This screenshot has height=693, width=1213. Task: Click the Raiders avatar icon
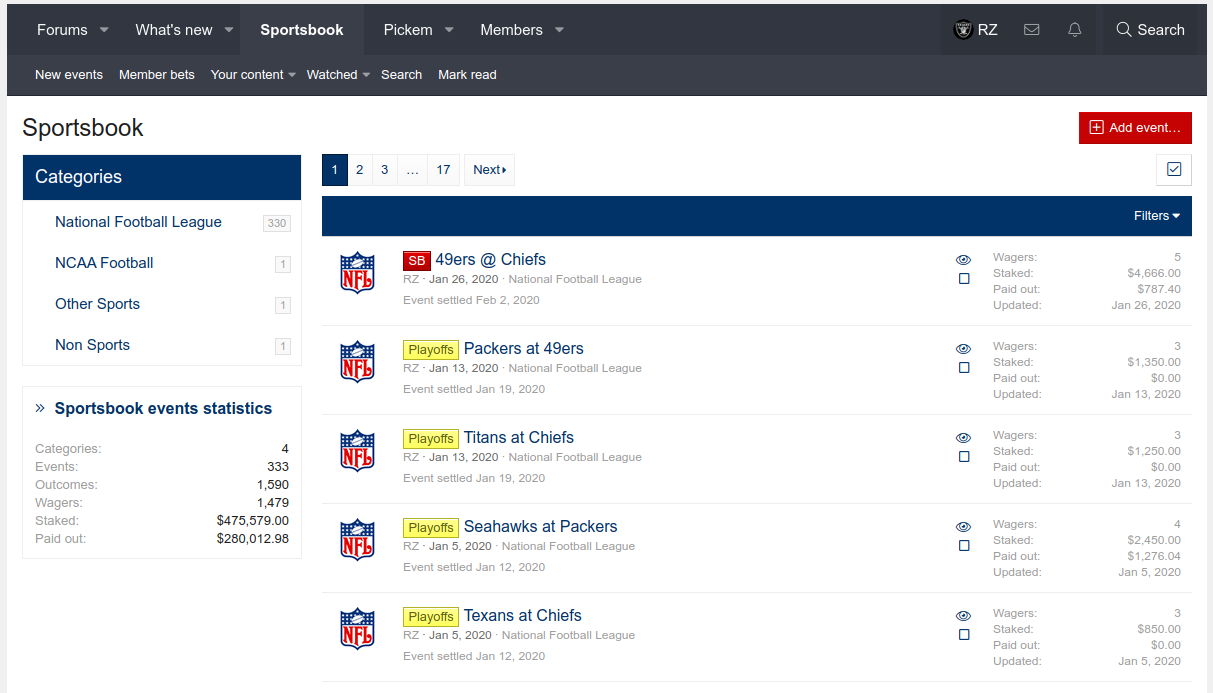click(962, 30)
